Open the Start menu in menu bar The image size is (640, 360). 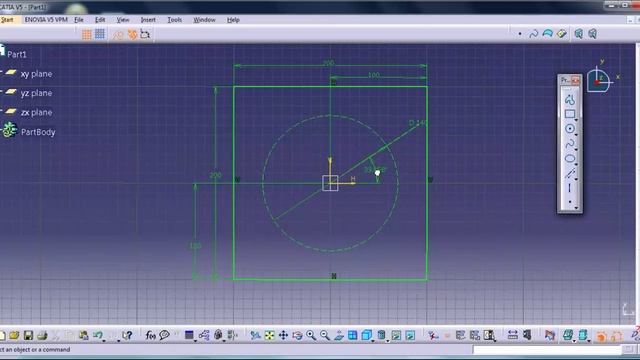point(7,20)
